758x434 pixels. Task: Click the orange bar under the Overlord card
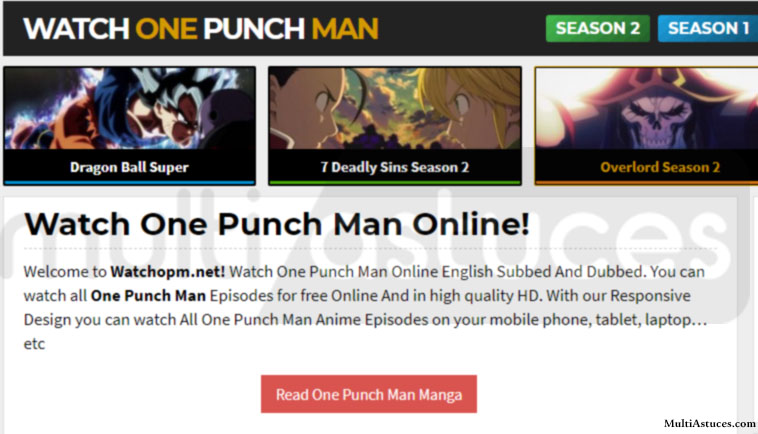[647, 183]
